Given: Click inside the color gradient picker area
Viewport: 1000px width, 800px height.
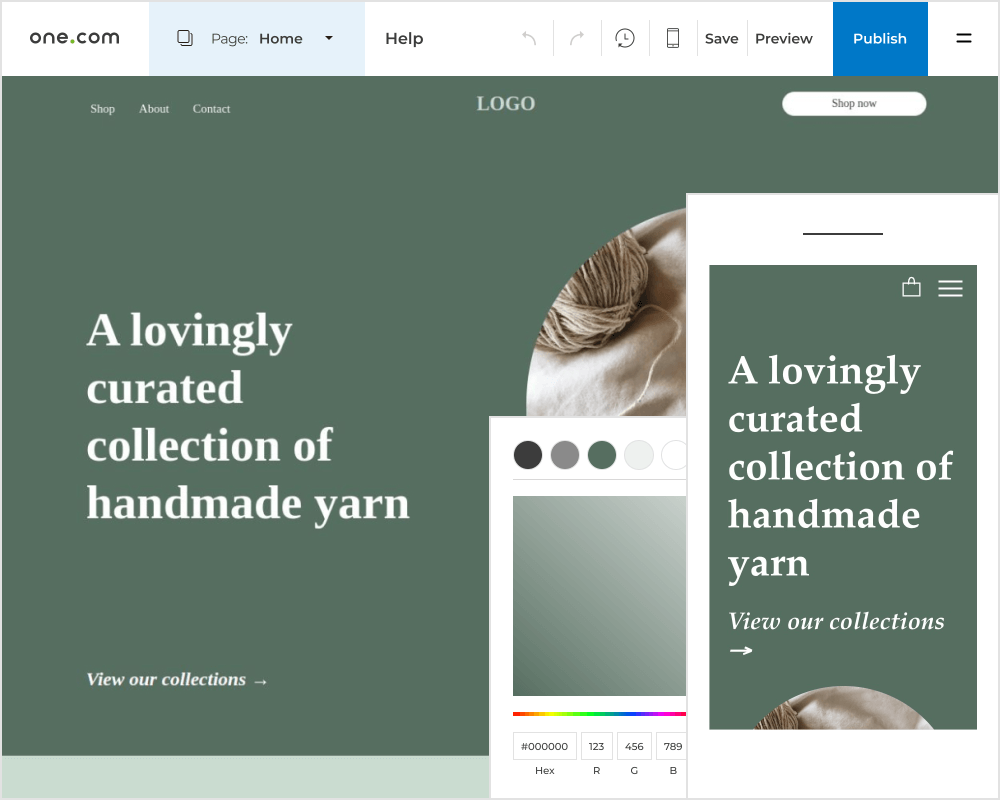Looking at the screenshot, I should click(599, 596).
